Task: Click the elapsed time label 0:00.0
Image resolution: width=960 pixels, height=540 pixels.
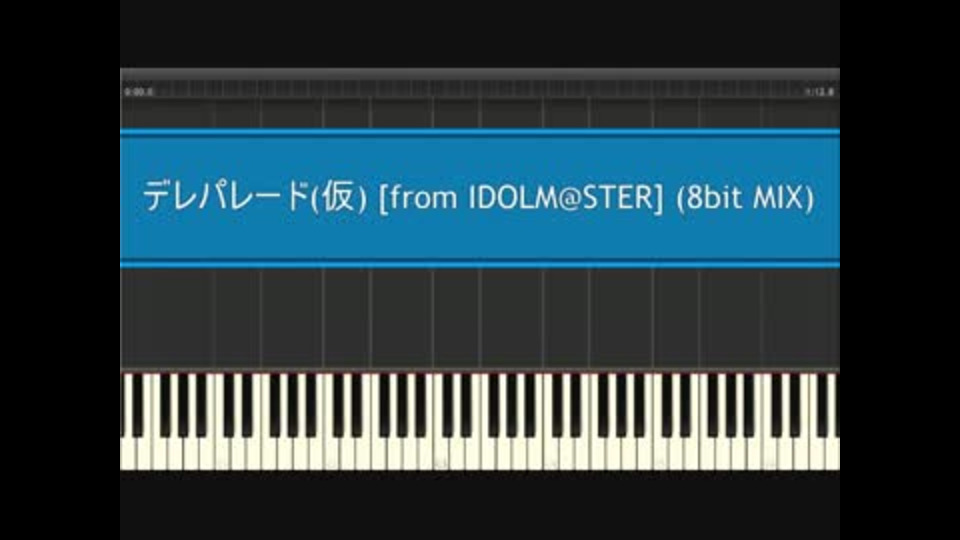Action: [139, 92]
